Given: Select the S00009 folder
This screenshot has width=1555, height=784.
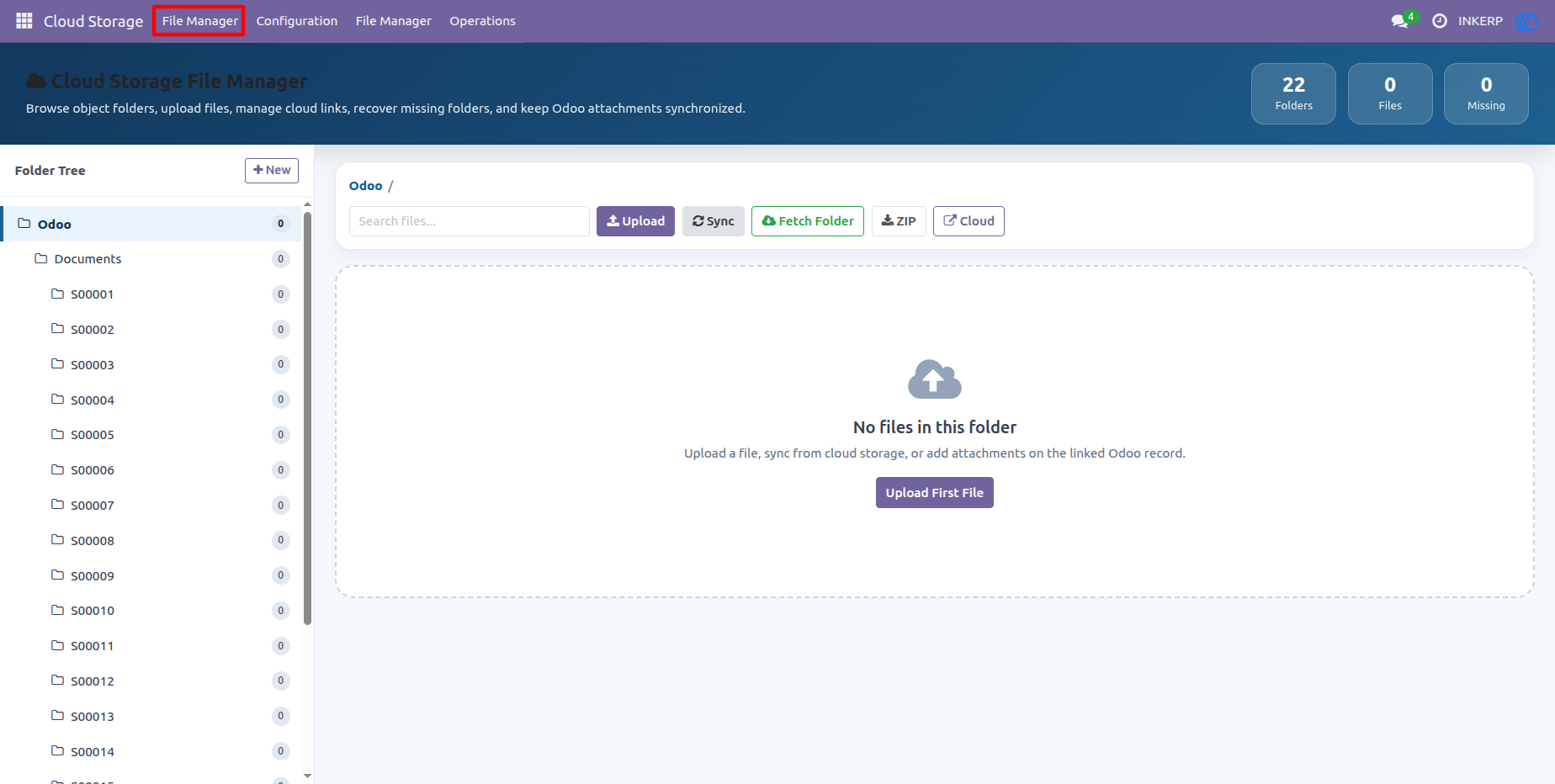Looking at the screenshot, I should pyautogui.click(x=151, y=575).
